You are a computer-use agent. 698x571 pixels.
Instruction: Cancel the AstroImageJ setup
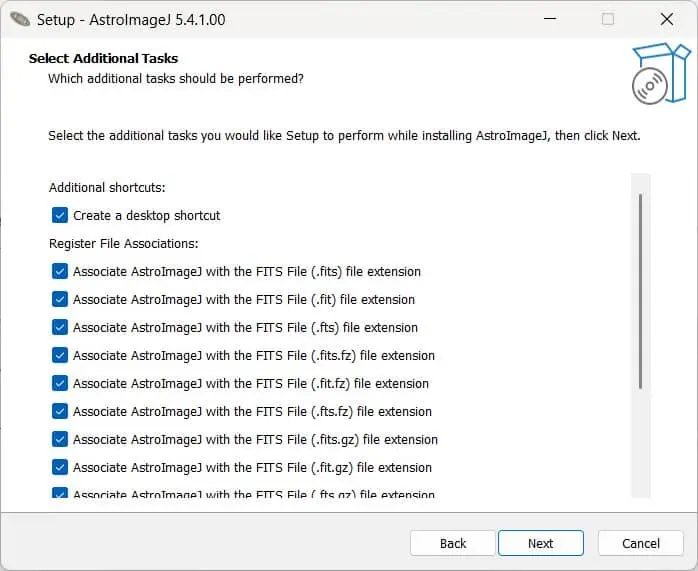click(641, 543)
